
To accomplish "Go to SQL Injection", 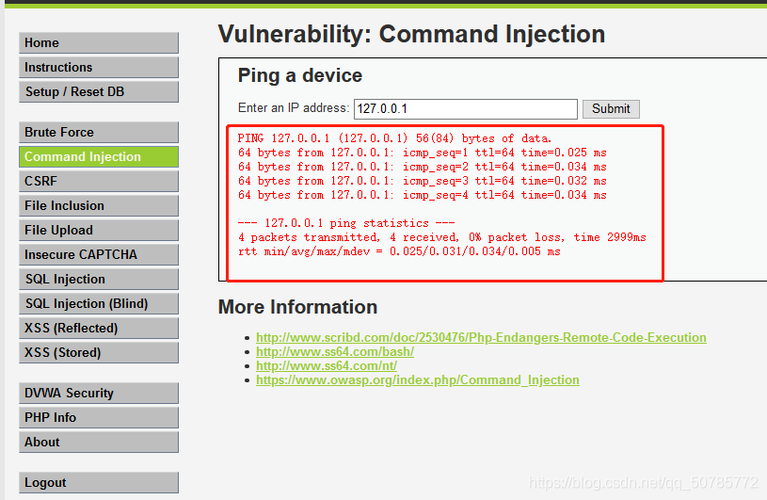I will pos(99,279).
